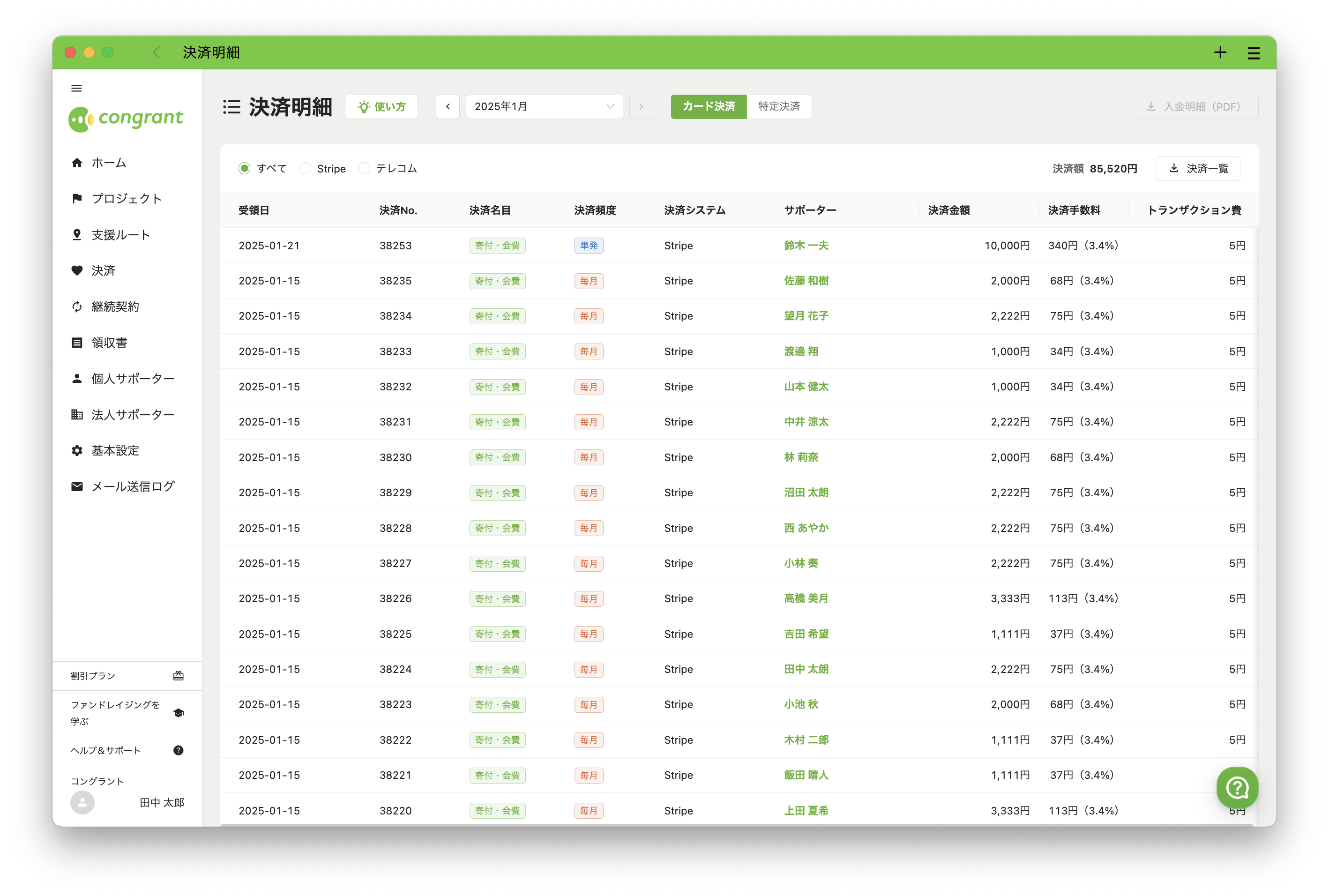Select the すべて radio button
The height and width of the screenshot is (896, 1329).
pos(244,169)
